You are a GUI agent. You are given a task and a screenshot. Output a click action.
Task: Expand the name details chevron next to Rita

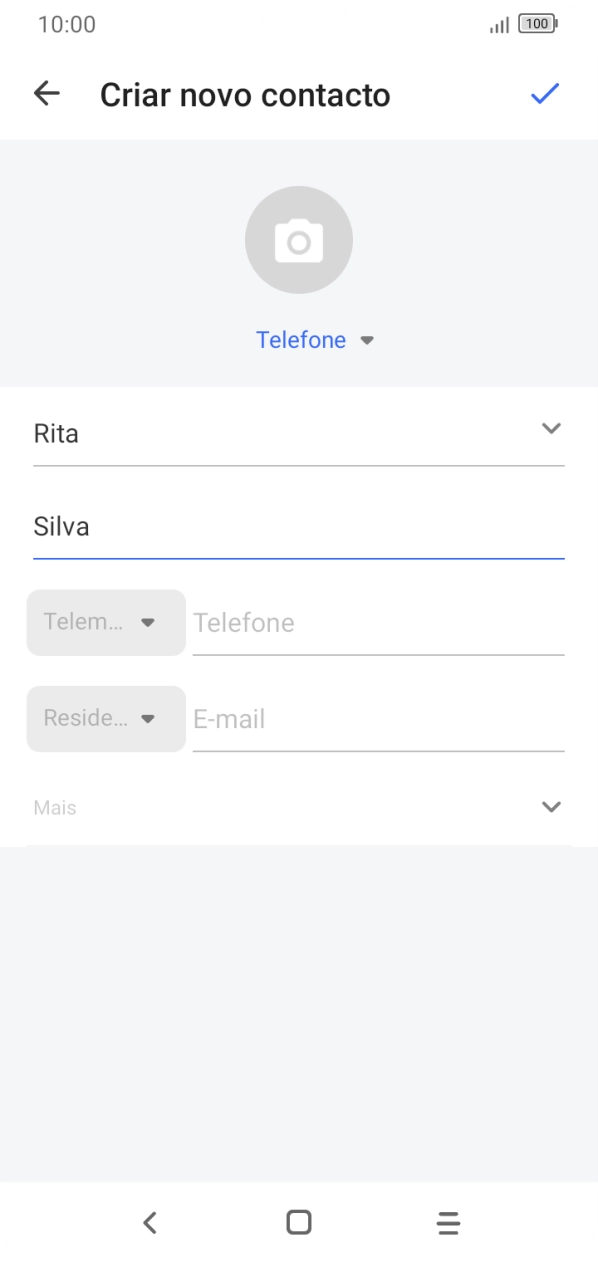pyautogui.click(x=551, y=428)
